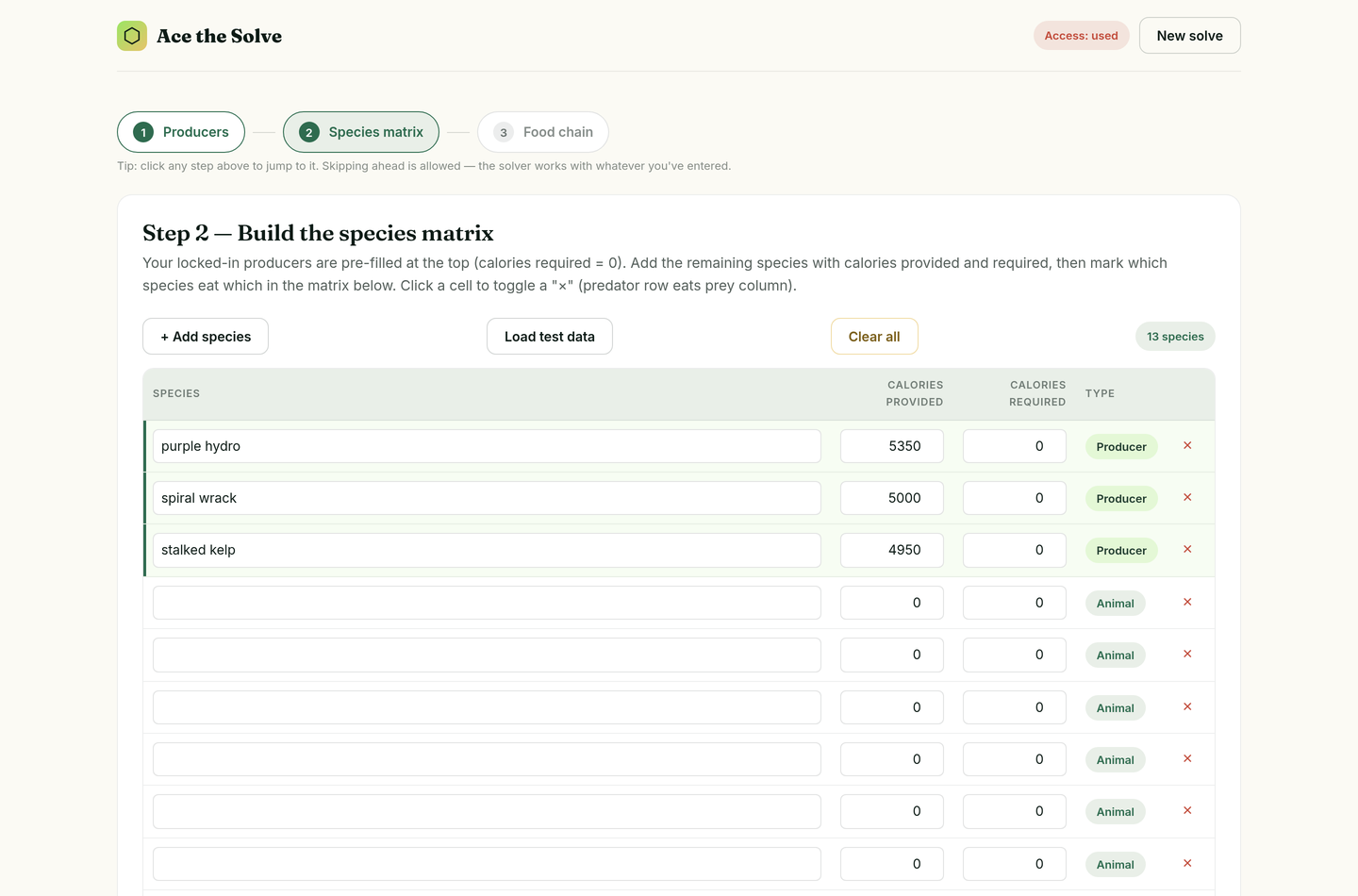This screenshot has width=1358, height=896.
Task: Jump to step 3 Food chain
Action: tap(543, 132)
